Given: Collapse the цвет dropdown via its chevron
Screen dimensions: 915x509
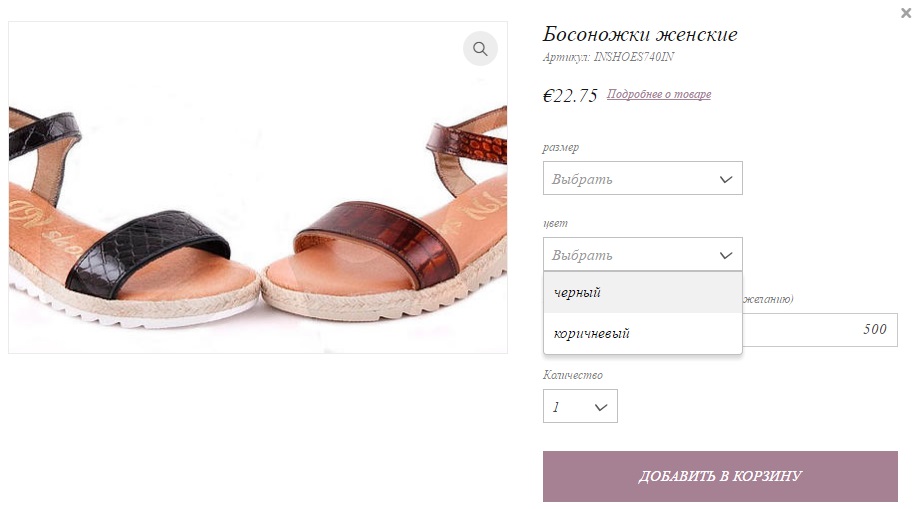Looking at the screenshot, I should [725, 255].
